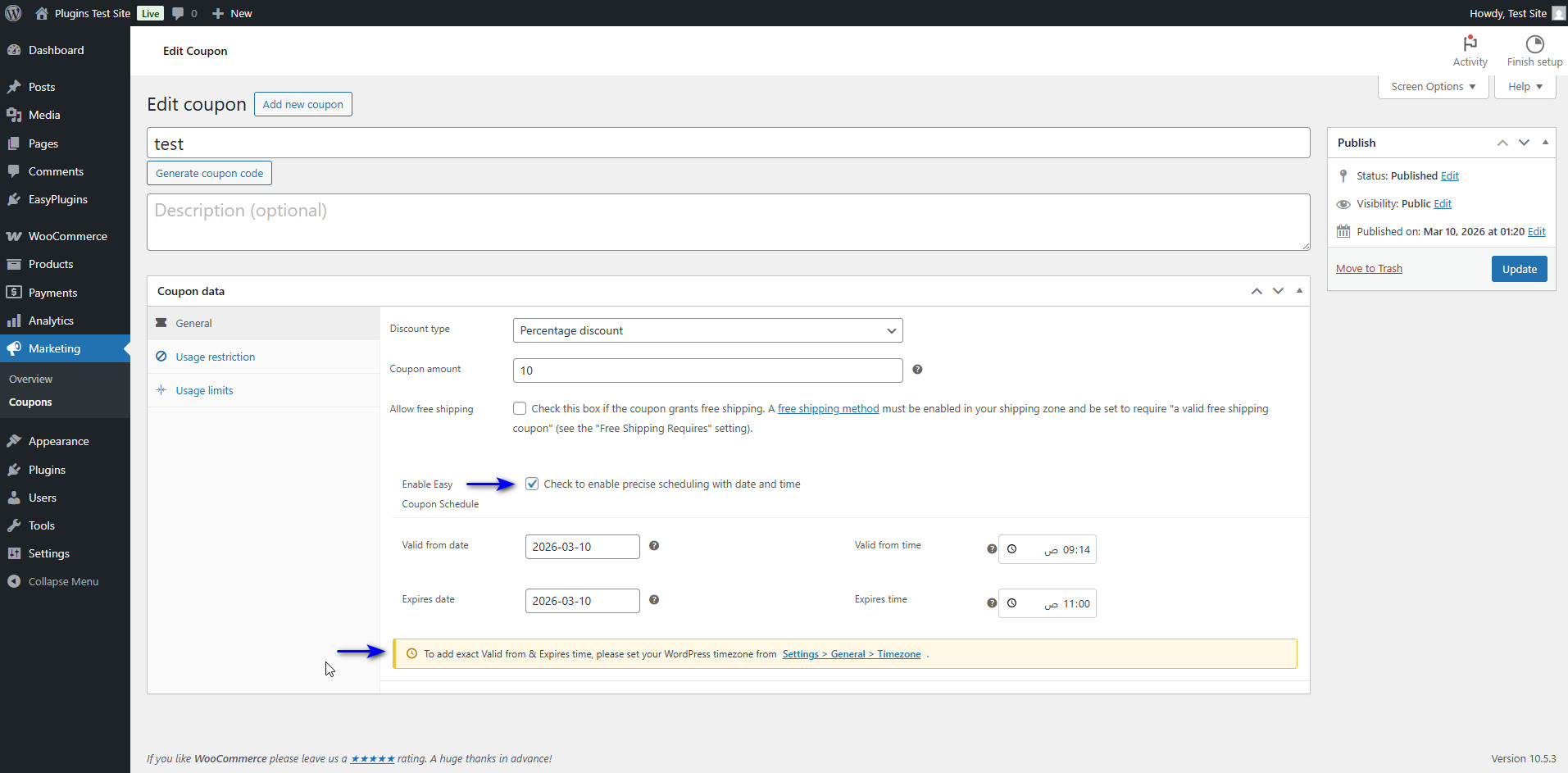Follow the Settings > General > Timezone link

tap(851, 654)
